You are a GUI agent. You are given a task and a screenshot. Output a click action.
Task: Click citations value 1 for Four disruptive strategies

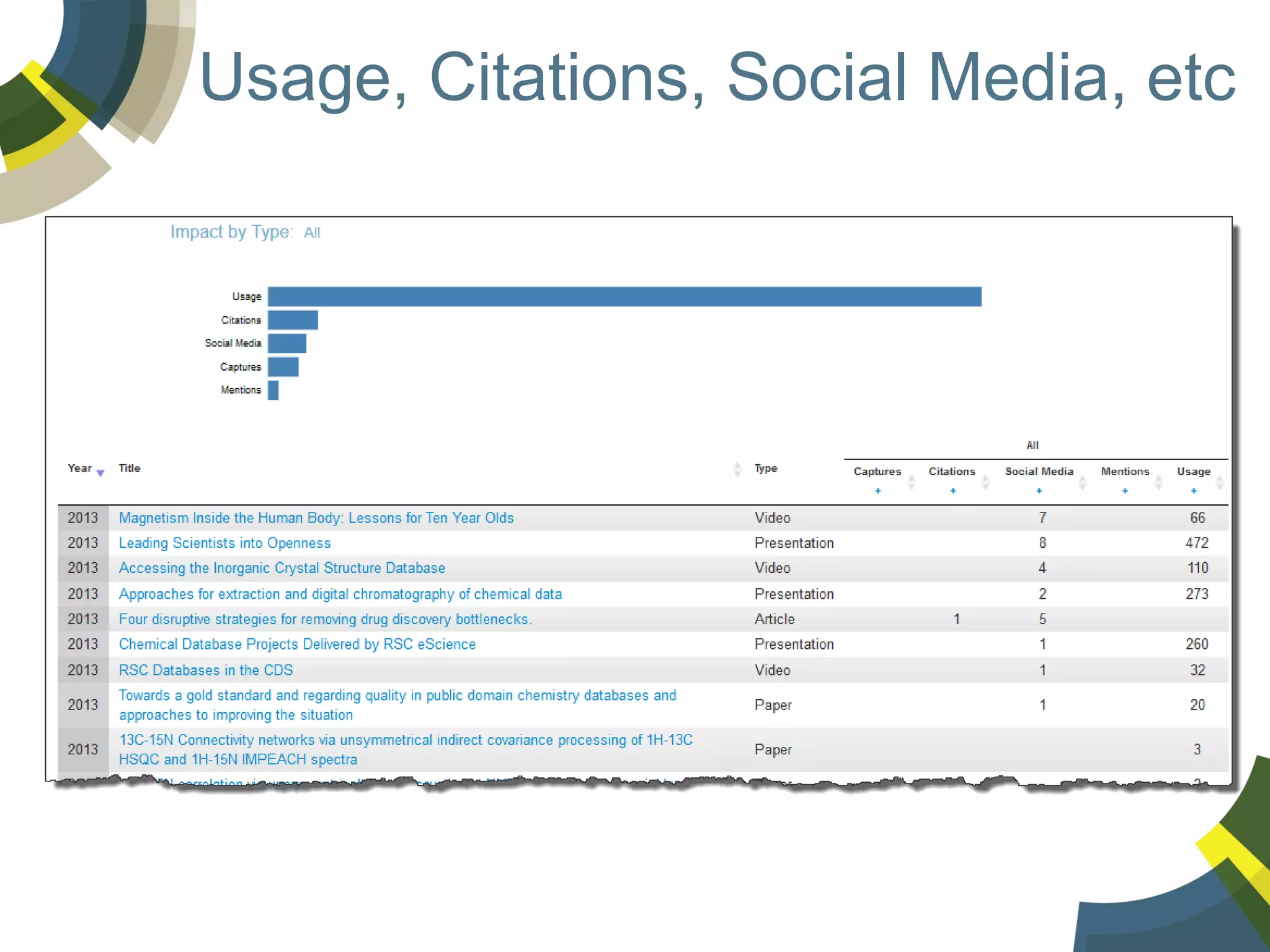click(957, 619)
